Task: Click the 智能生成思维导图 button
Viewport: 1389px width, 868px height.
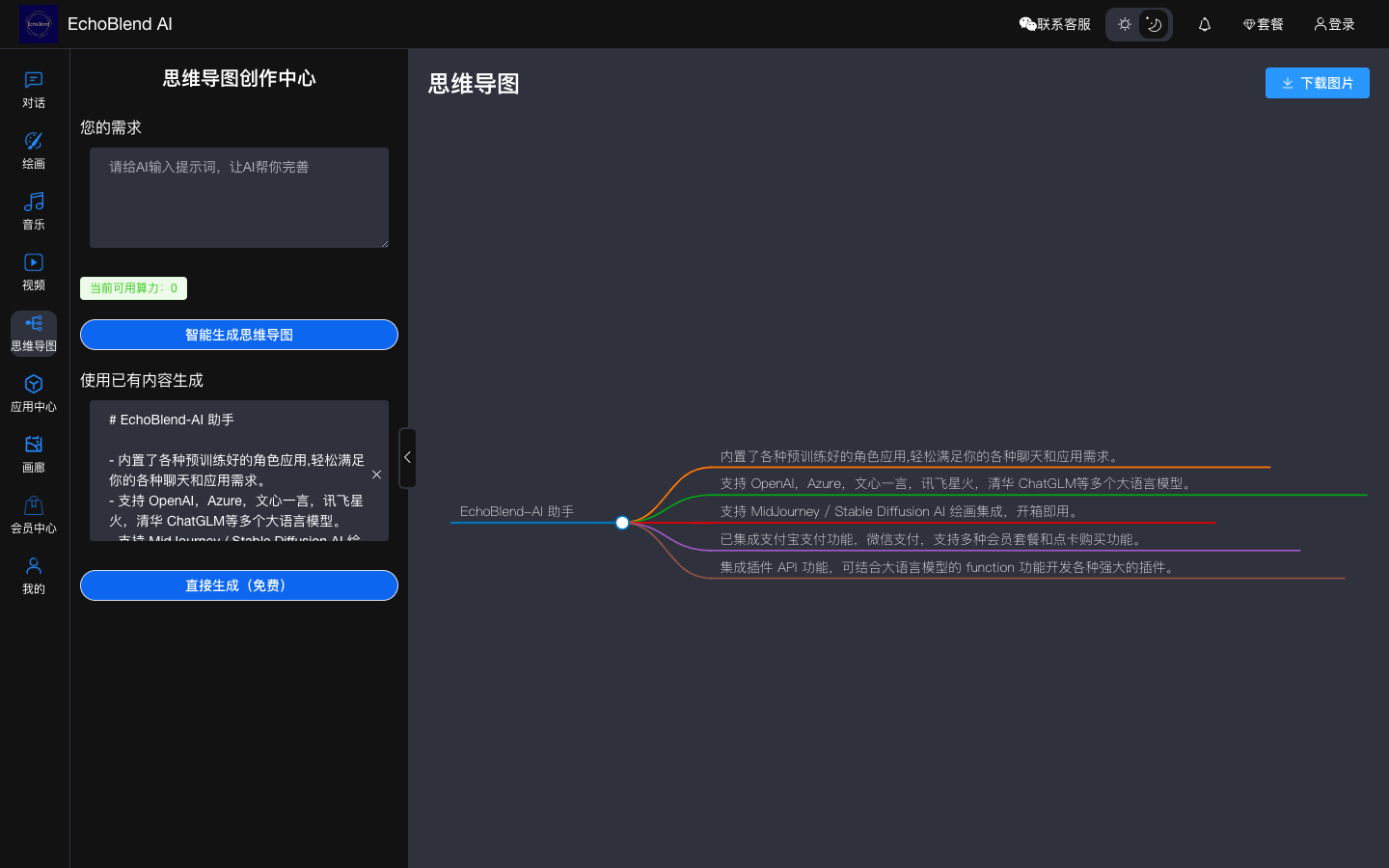Action: pos(238,335)
